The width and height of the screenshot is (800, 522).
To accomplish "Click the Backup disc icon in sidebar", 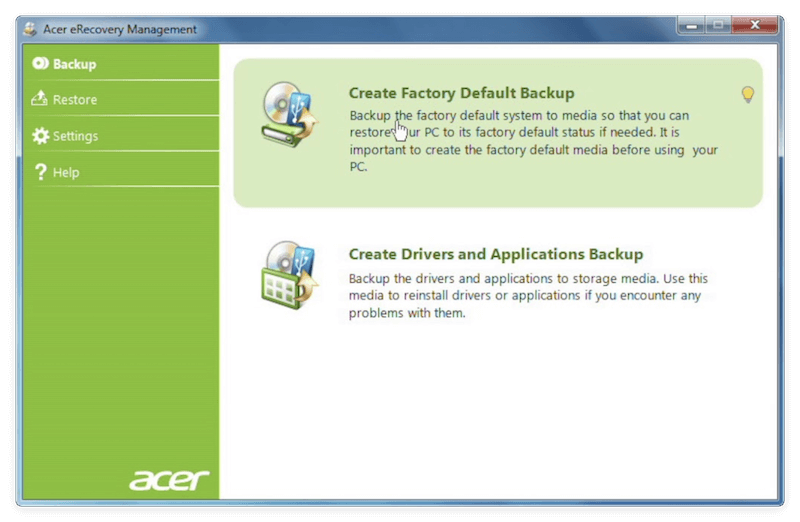I will click(x=40, y=63).
